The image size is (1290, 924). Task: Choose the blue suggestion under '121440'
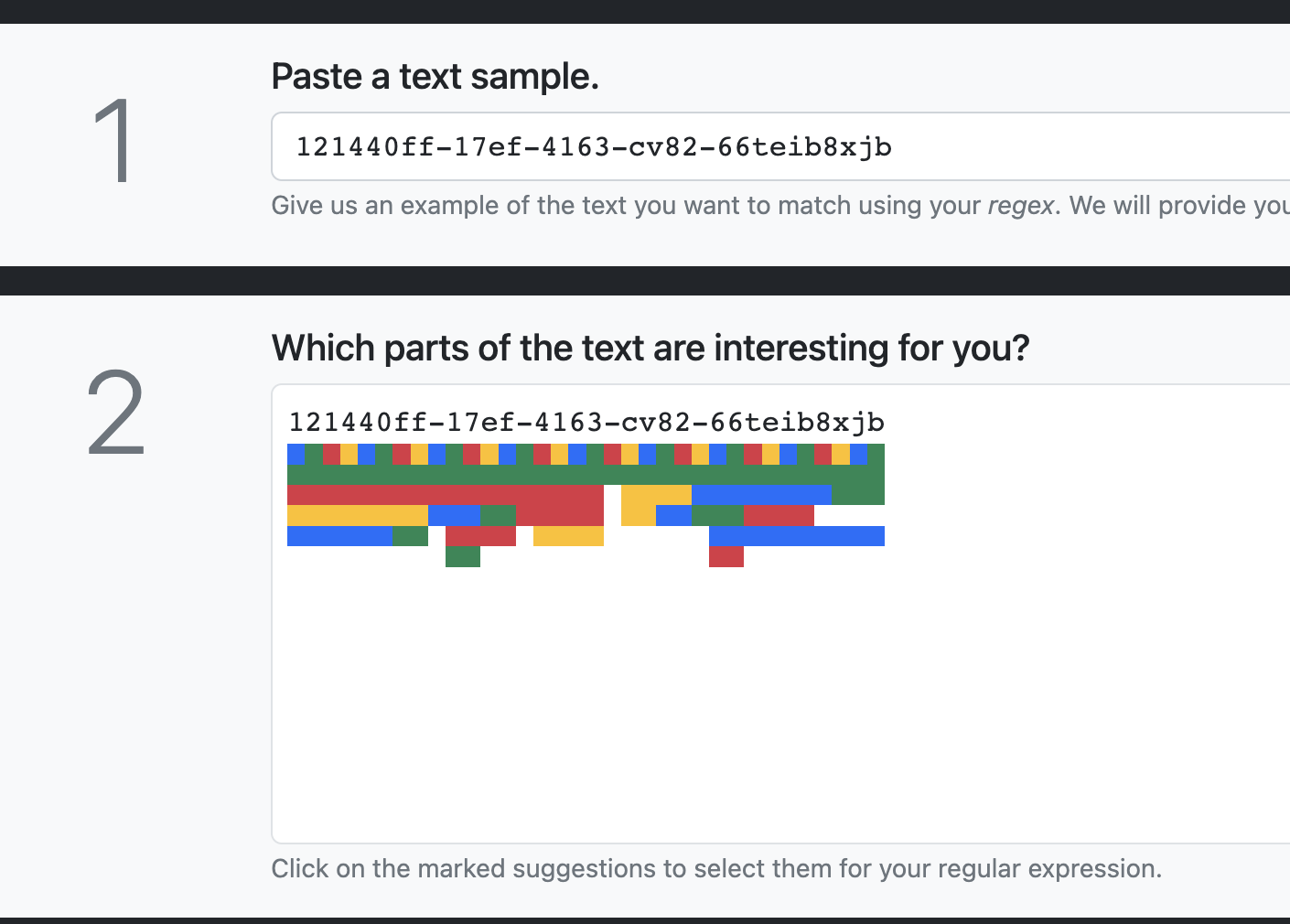tap(339, 536)
